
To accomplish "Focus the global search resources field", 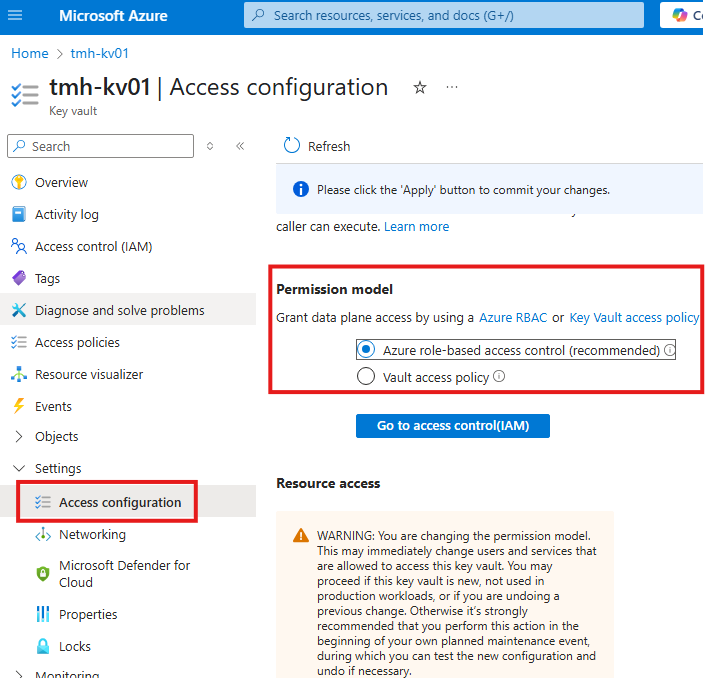I will pyautogui.click(x=444, y=15).
